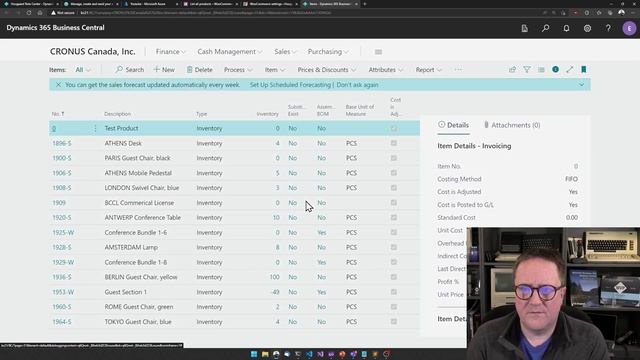Expand the notification bar chevron
Viewport: 640px width, 360px height.
582,85
